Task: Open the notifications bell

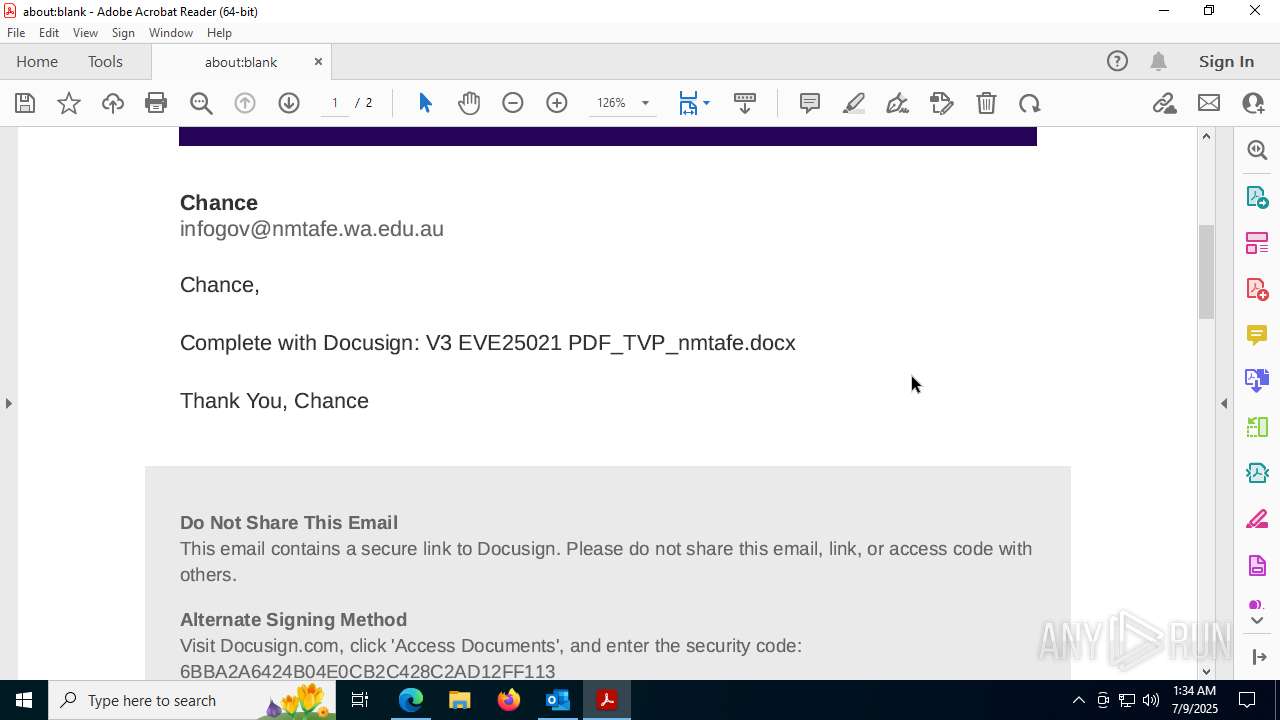Action: (1158, 61)
